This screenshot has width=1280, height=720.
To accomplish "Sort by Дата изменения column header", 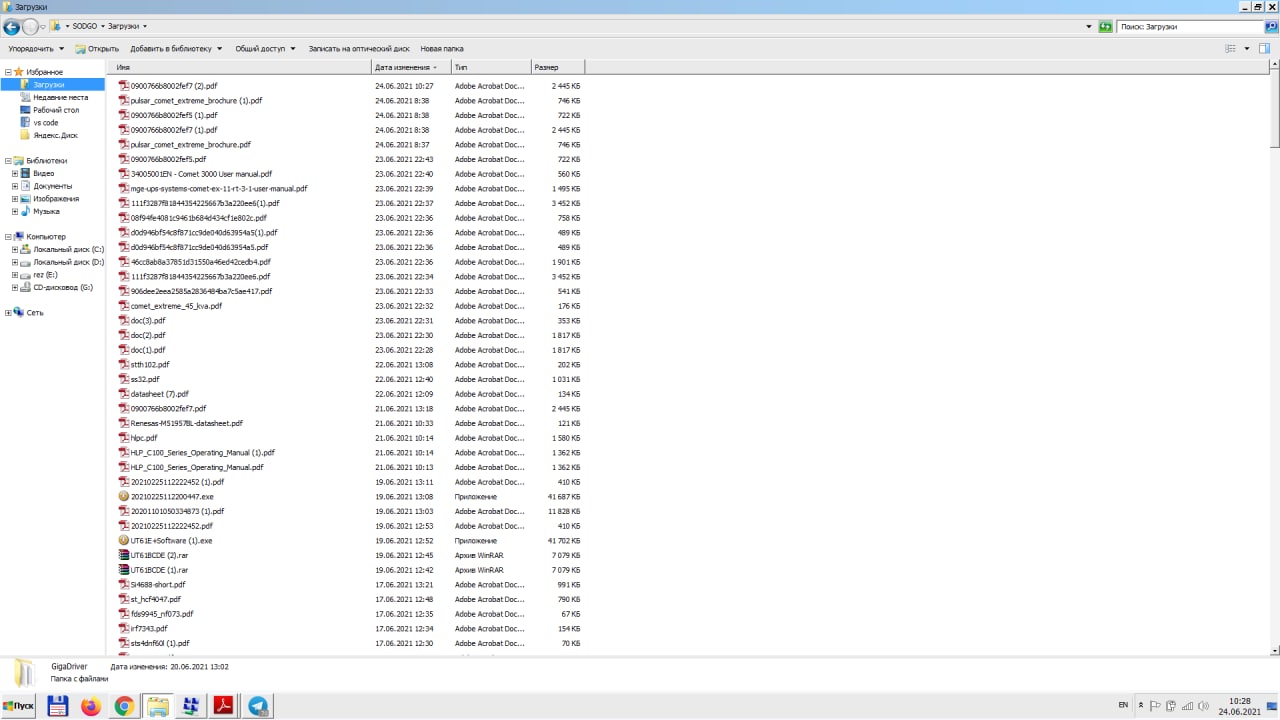I will pyautogui.click(x=410, y=67).
